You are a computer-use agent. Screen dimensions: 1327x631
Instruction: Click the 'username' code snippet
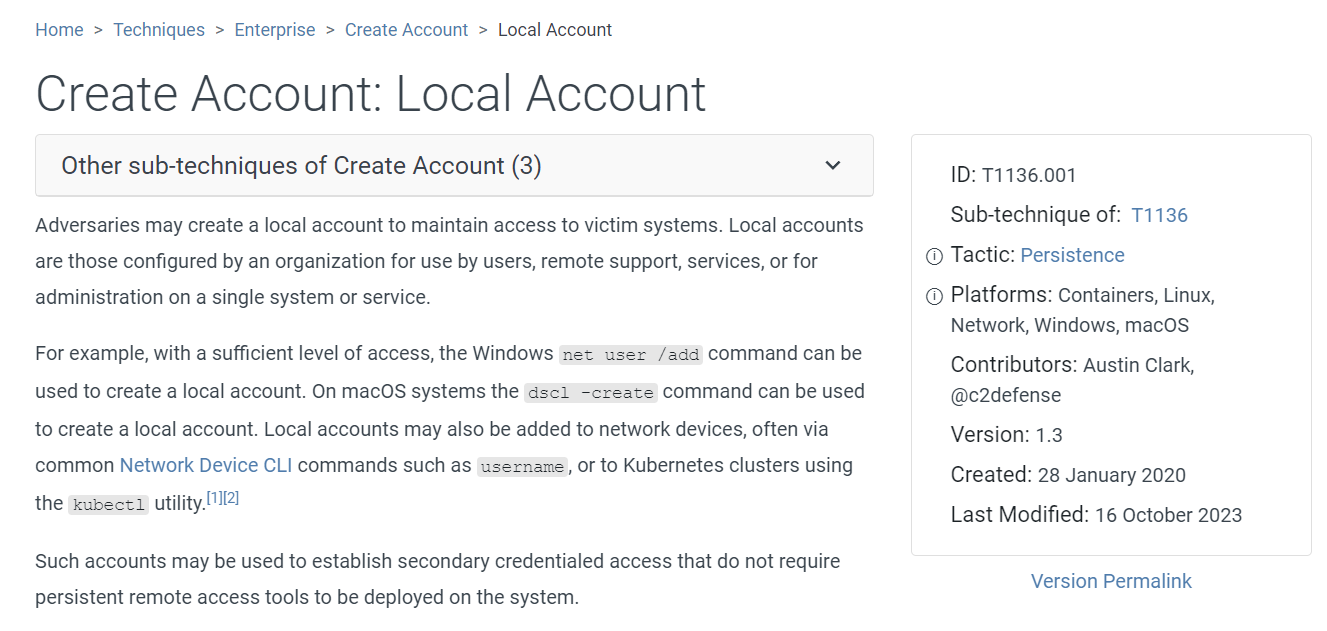pyautogui.click(x=522, y=467)
